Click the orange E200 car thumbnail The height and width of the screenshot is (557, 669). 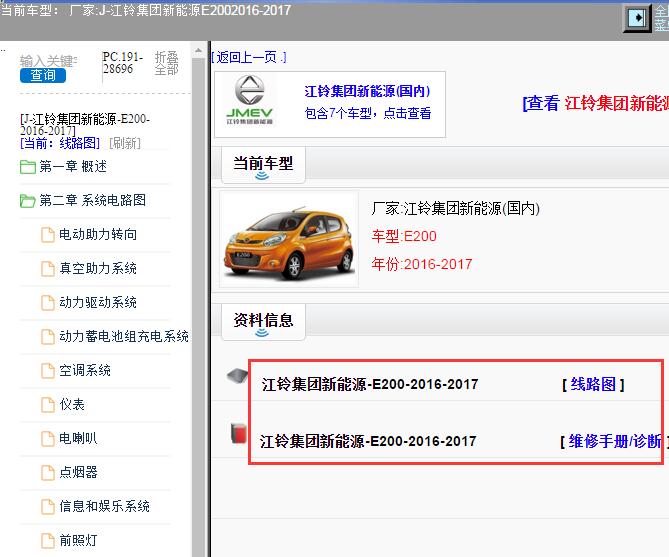(289, 240)
